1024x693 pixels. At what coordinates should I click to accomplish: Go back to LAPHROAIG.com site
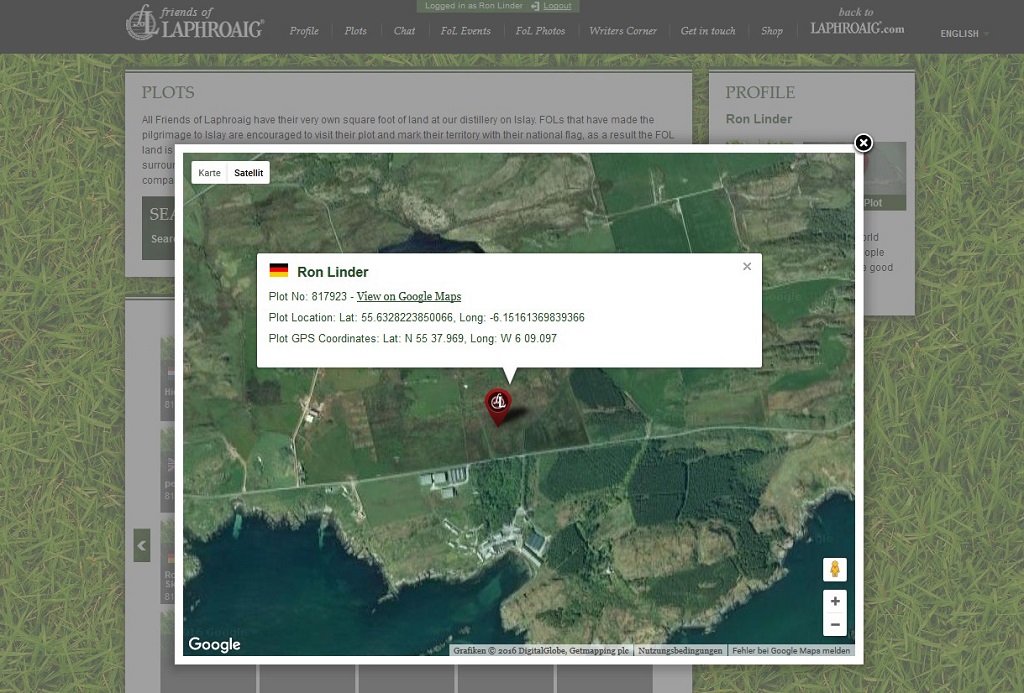point(857,24)
